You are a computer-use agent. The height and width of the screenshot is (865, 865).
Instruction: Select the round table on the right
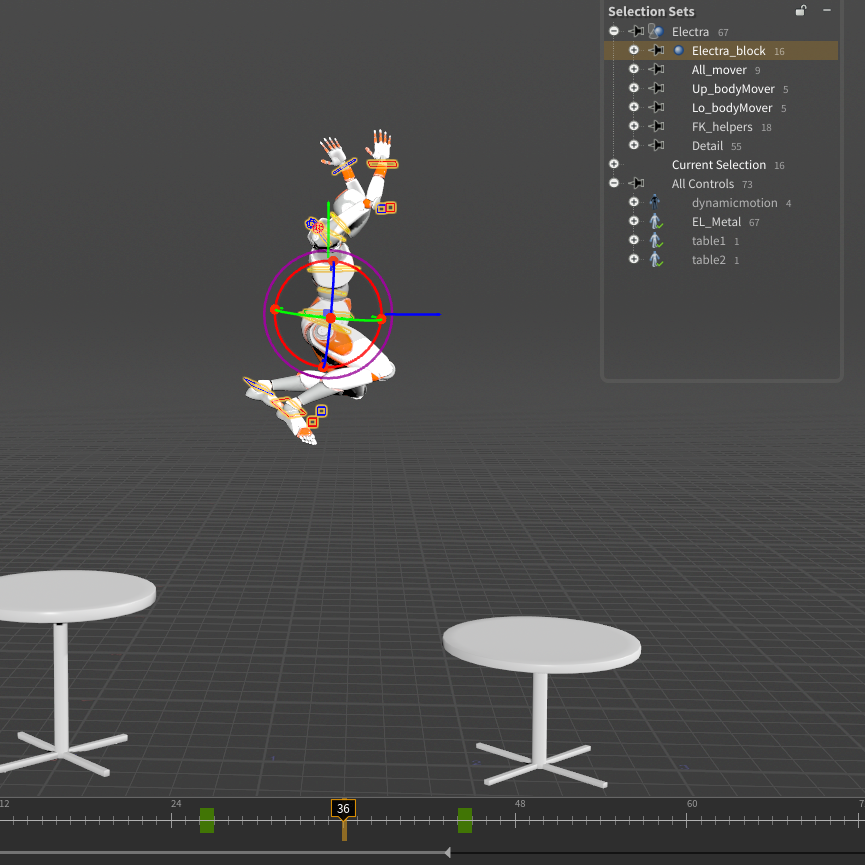(542, 644)
